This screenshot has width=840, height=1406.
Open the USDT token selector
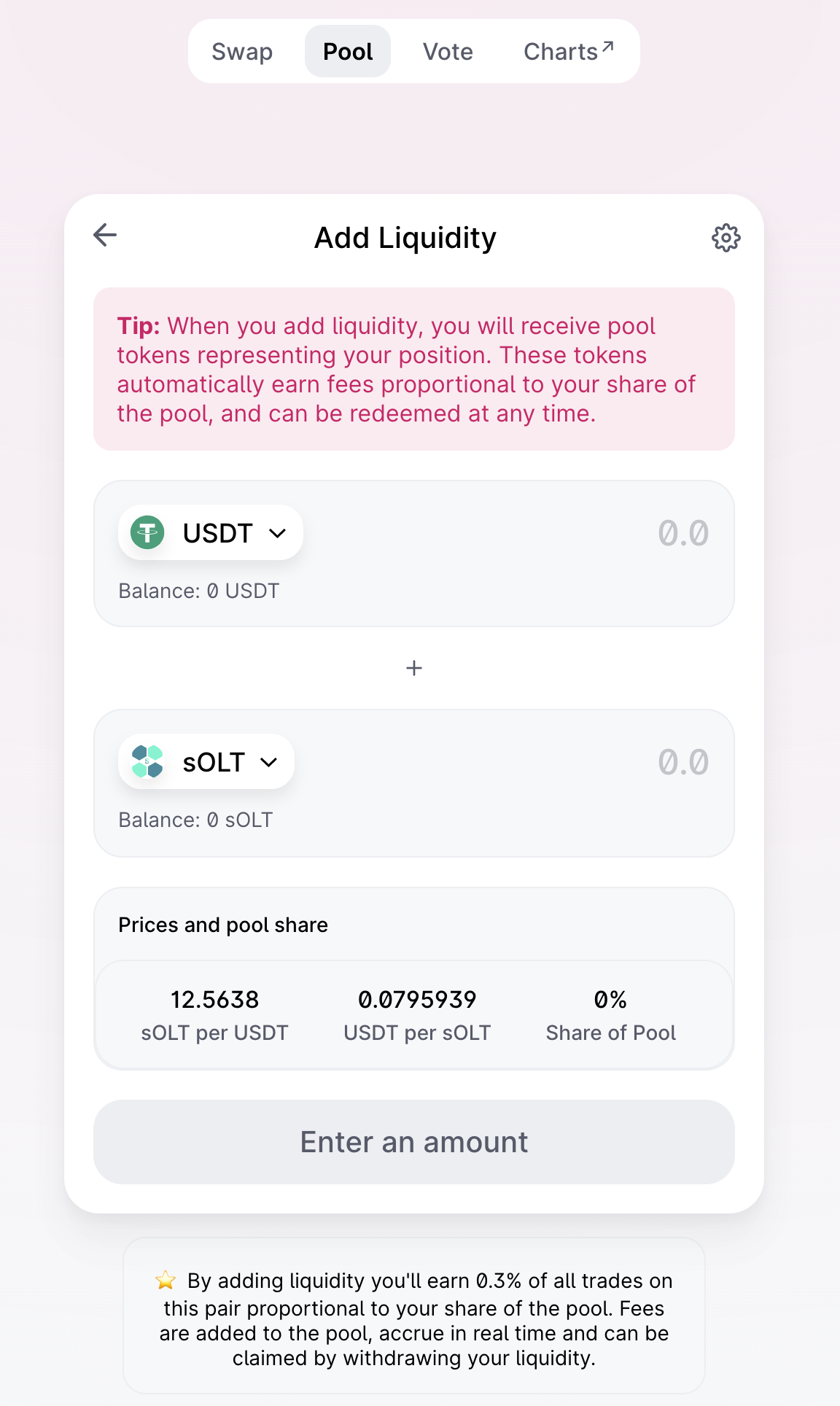(210, 533)
